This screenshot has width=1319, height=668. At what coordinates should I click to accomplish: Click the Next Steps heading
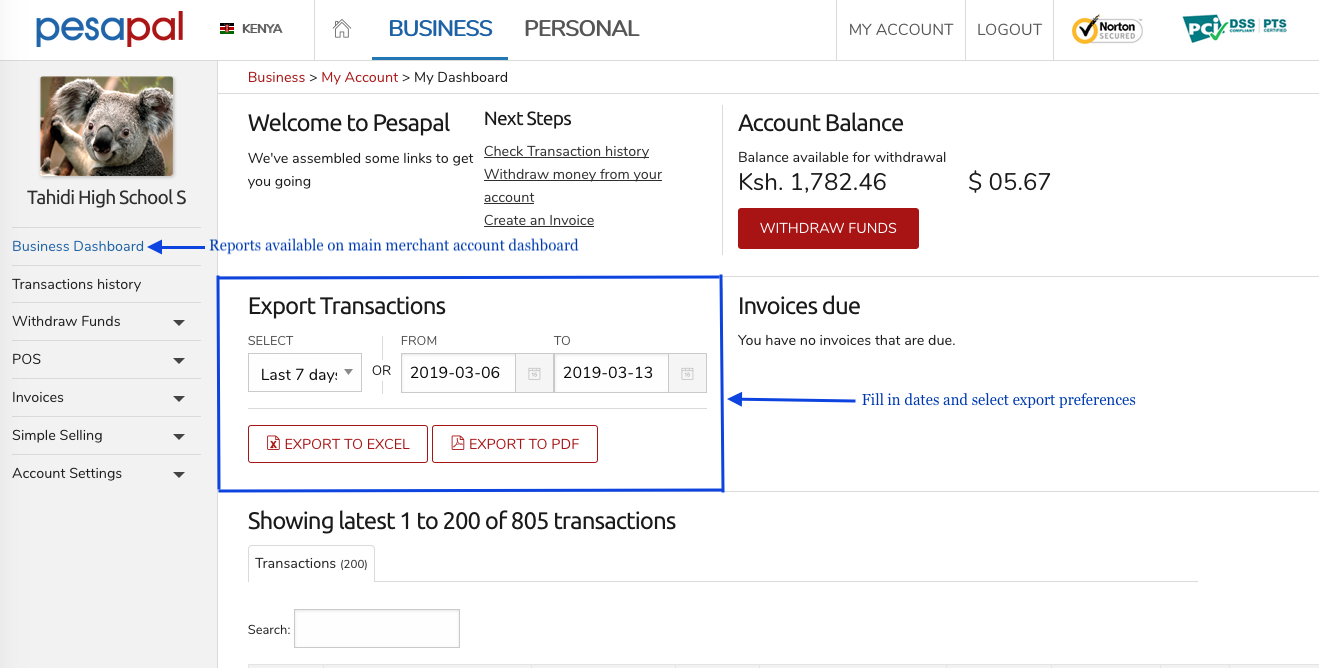(x=528, y=119)
